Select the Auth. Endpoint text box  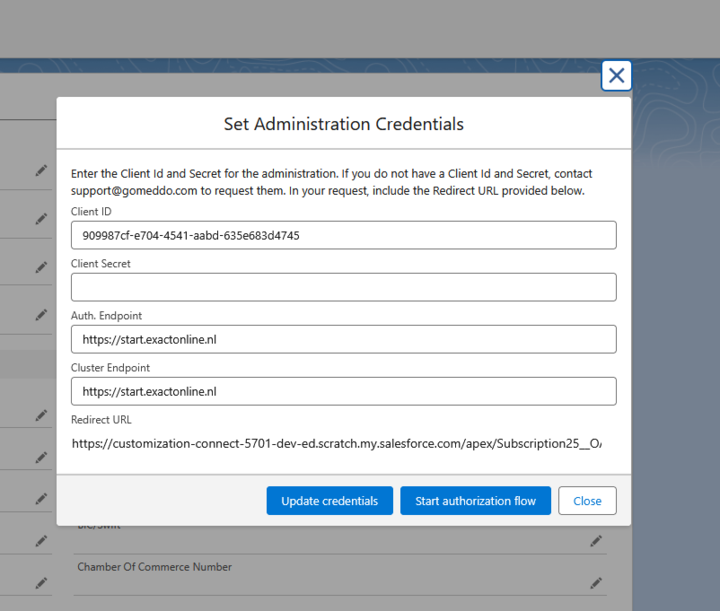click(343, 339)
